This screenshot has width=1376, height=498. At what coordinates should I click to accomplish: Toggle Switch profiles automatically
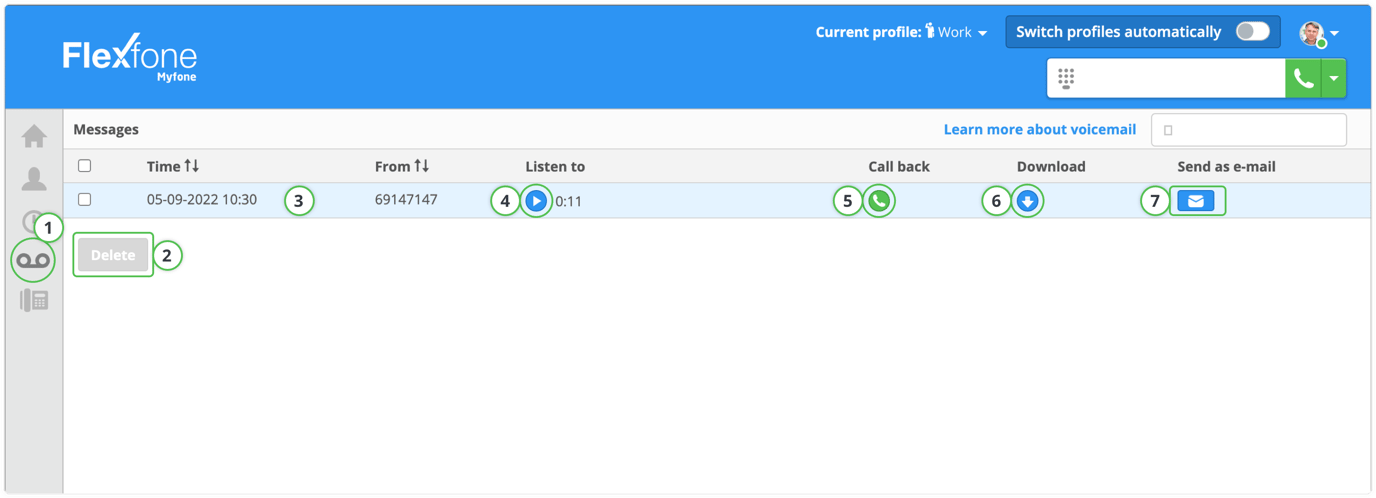click(1252, 32)
